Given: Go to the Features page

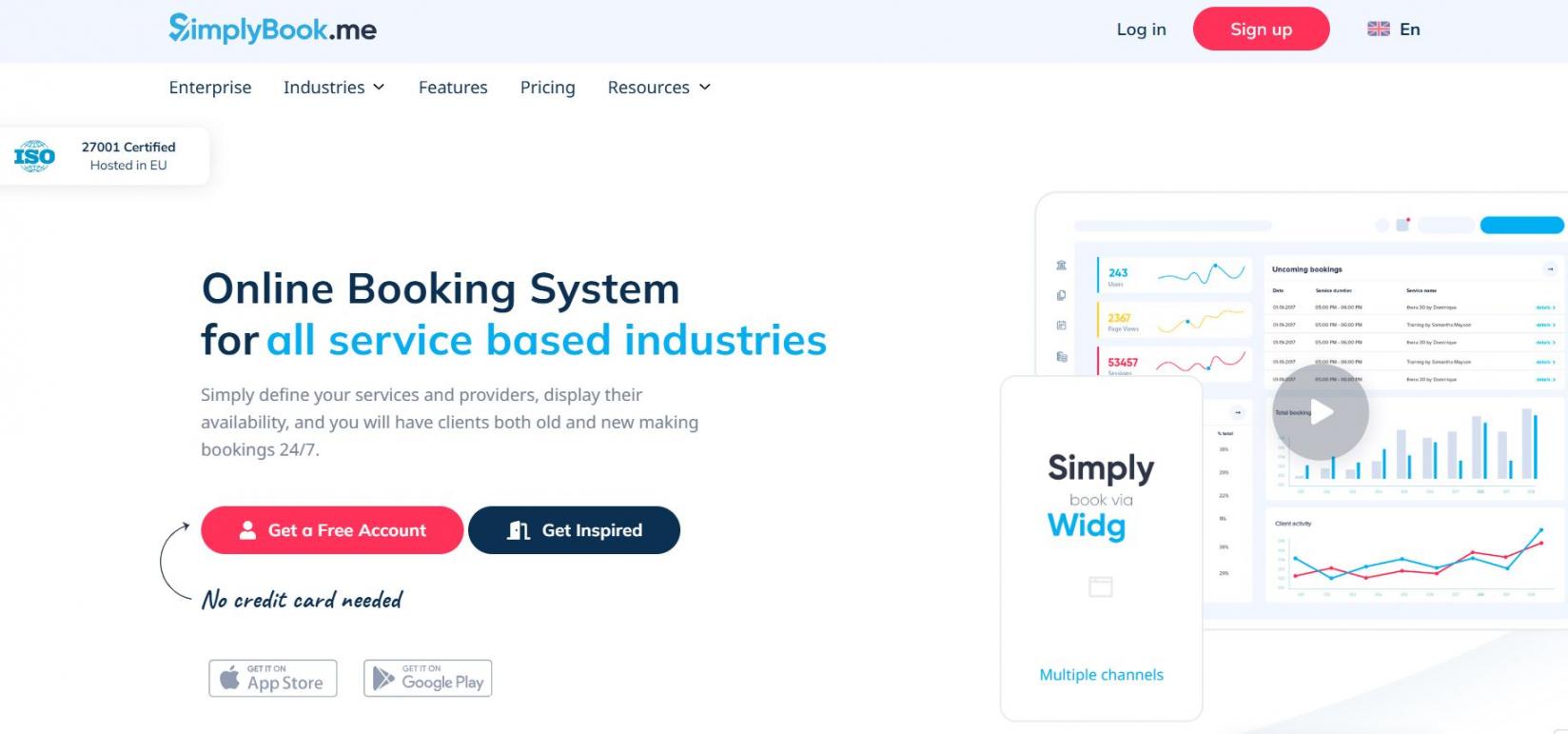Looking at the screenshot, I should tap(453, 88).
